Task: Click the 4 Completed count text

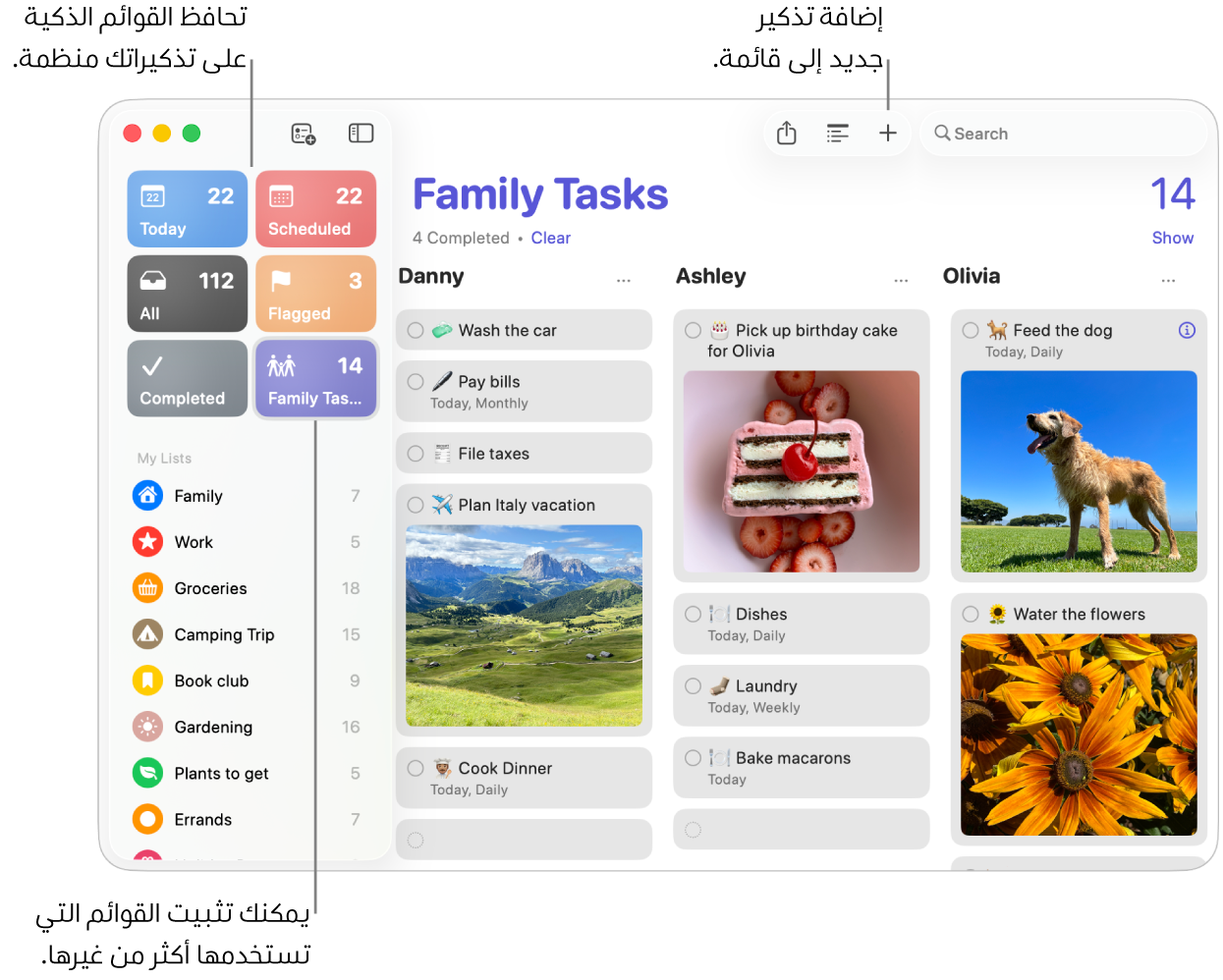Action: coord(461,238)
